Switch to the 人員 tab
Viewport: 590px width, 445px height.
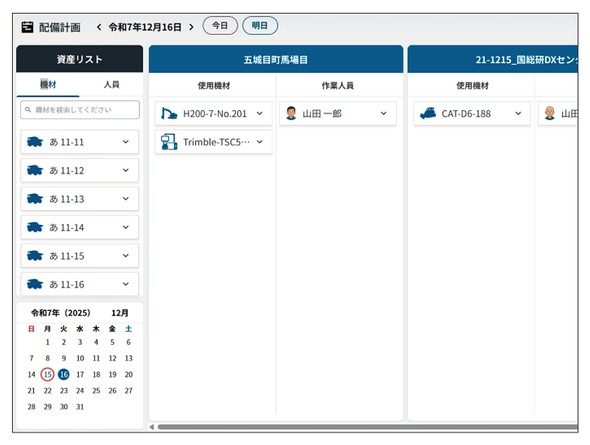pos(111,85)
